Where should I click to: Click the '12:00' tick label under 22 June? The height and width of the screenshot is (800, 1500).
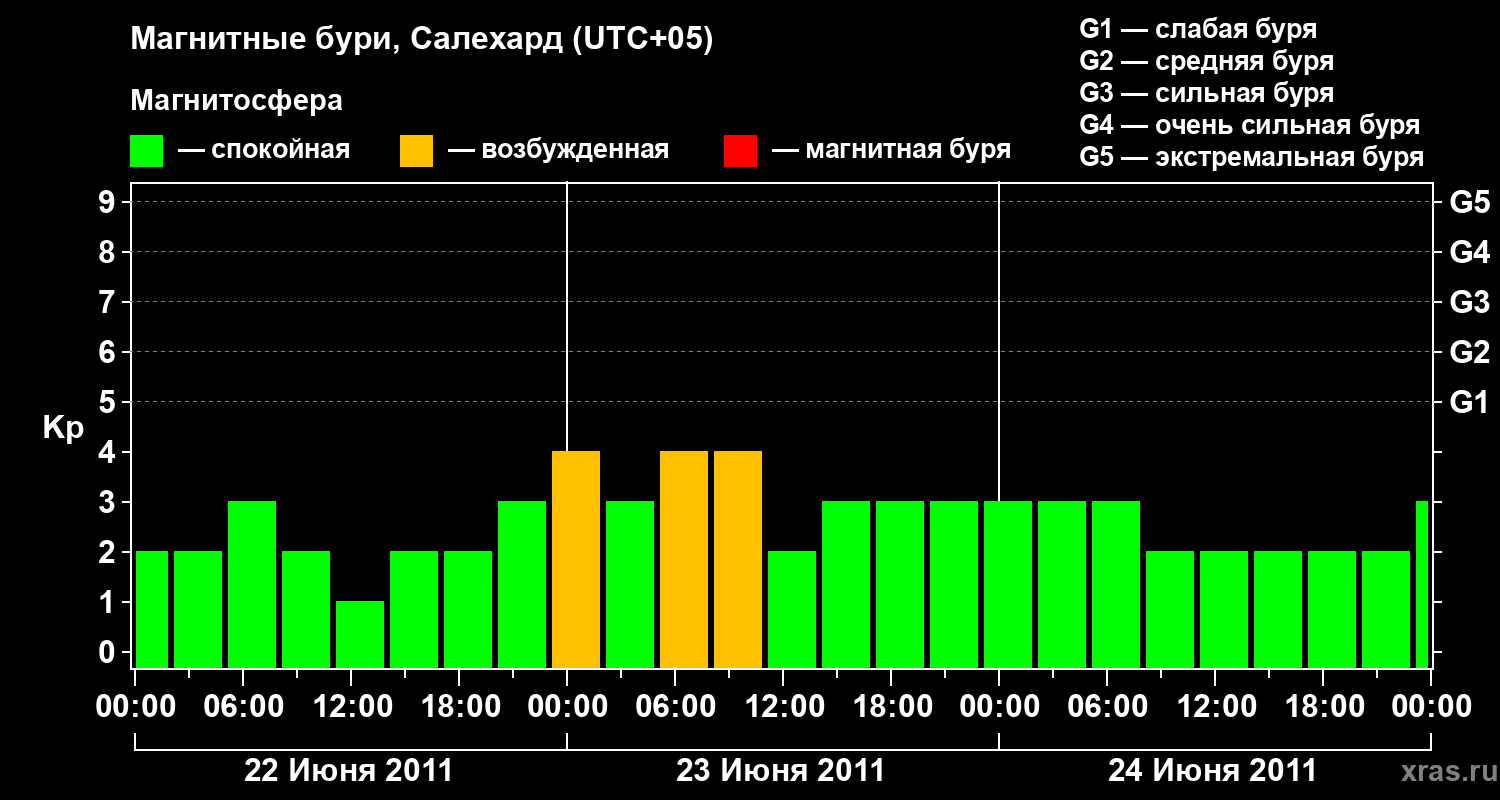351,707
